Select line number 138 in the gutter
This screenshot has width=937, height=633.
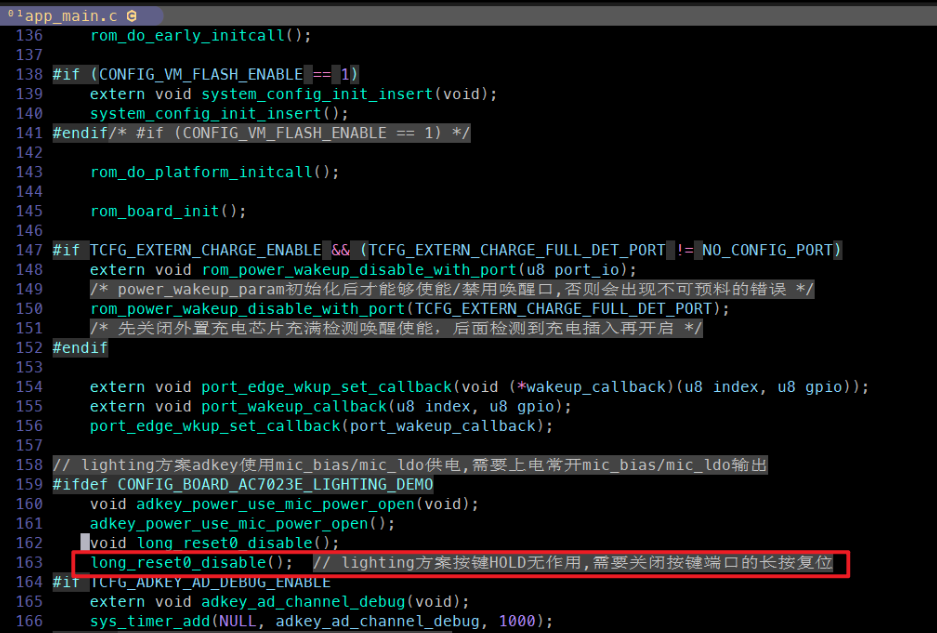(29, 74)
